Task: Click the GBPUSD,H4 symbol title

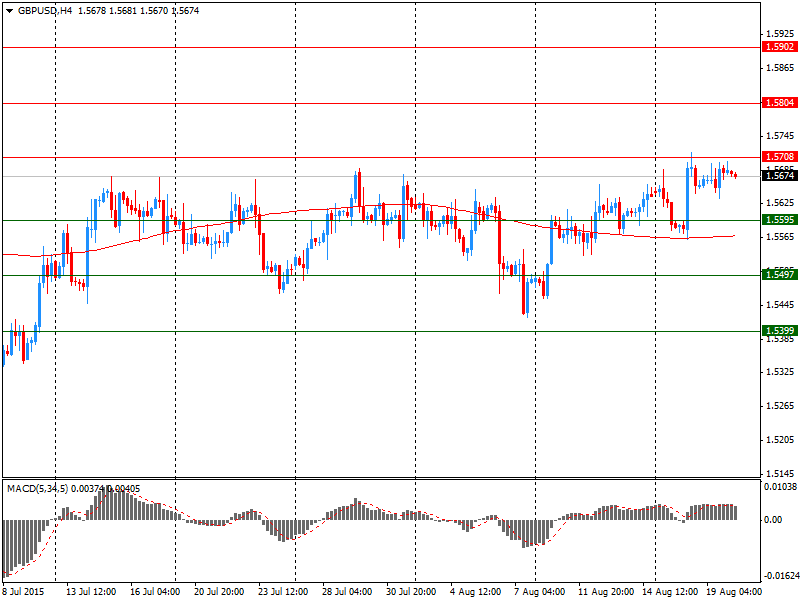Action: 45,10
